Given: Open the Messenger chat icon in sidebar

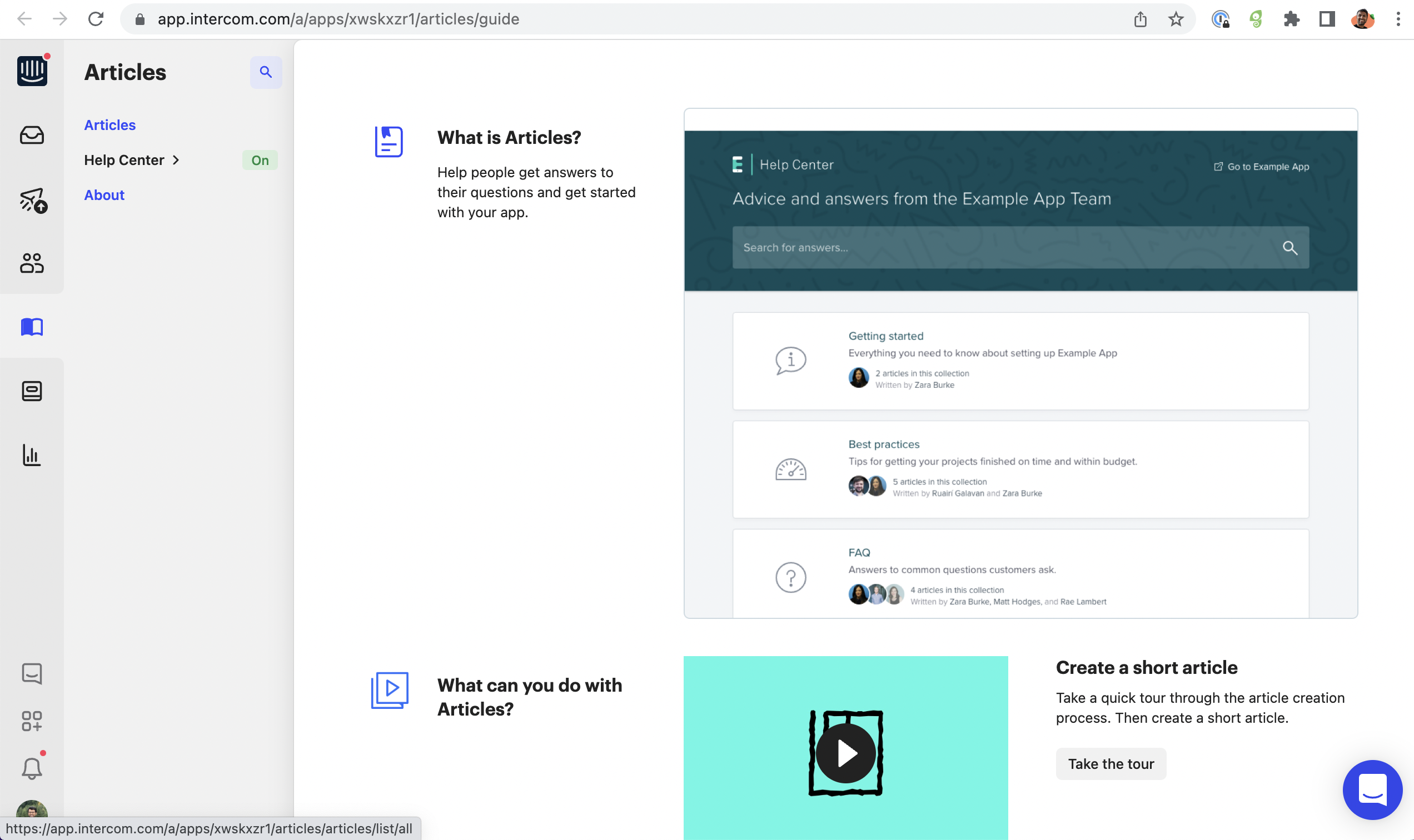Looking at the screenshot, I should tap(32, 673).
